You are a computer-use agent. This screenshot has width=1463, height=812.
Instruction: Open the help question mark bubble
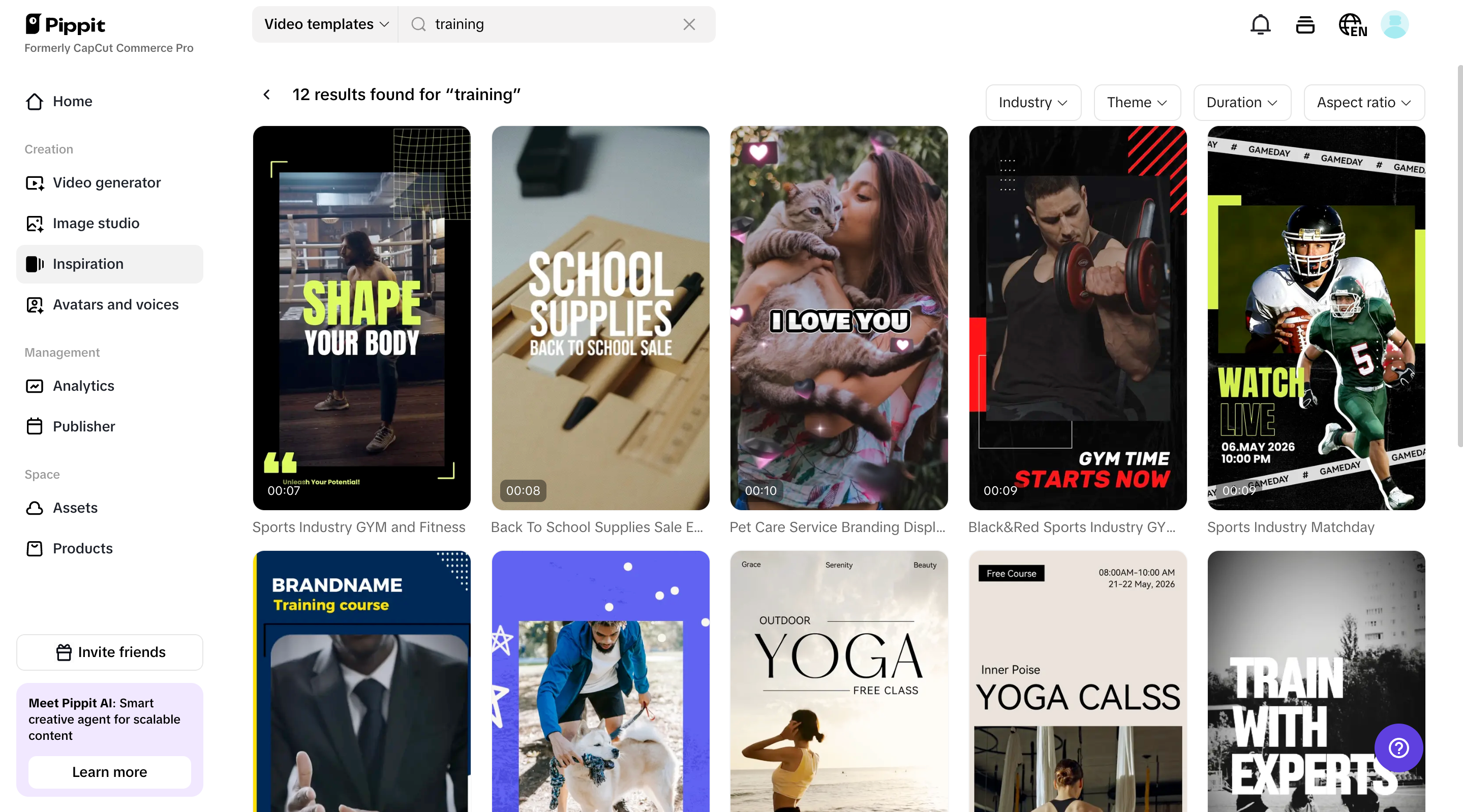[1398, 748]
